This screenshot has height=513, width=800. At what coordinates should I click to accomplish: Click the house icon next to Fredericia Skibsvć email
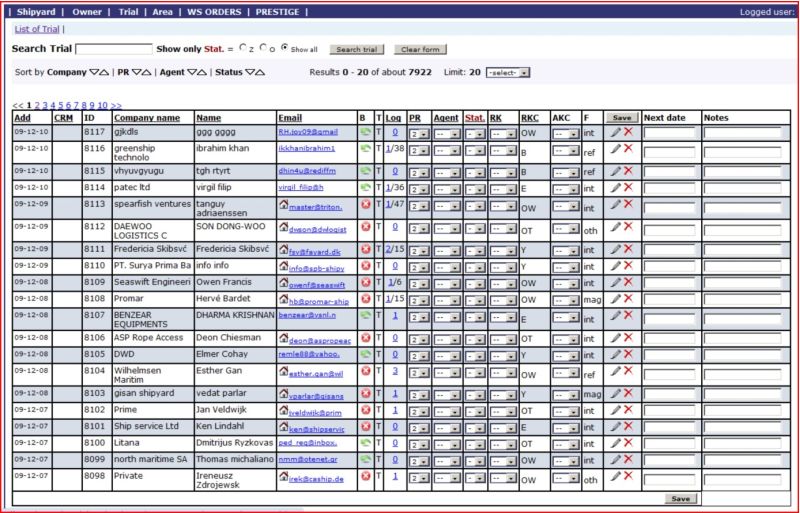coord(284,249)
